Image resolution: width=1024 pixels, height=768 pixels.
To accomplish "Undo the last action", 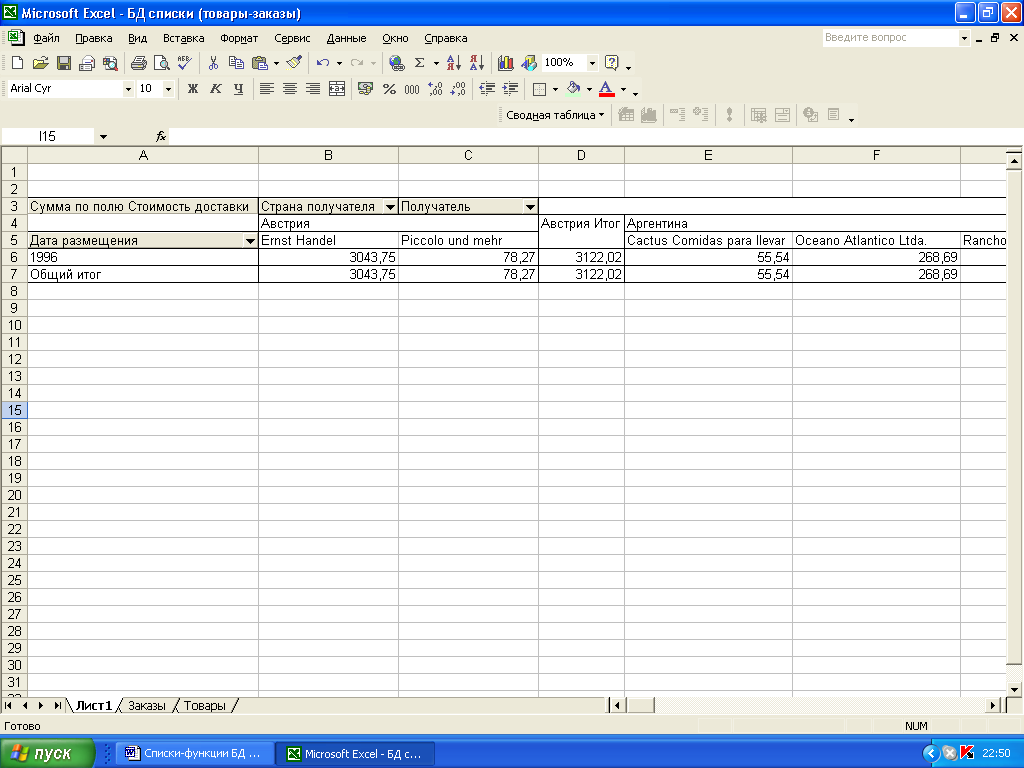I will (x=323, y=63).
